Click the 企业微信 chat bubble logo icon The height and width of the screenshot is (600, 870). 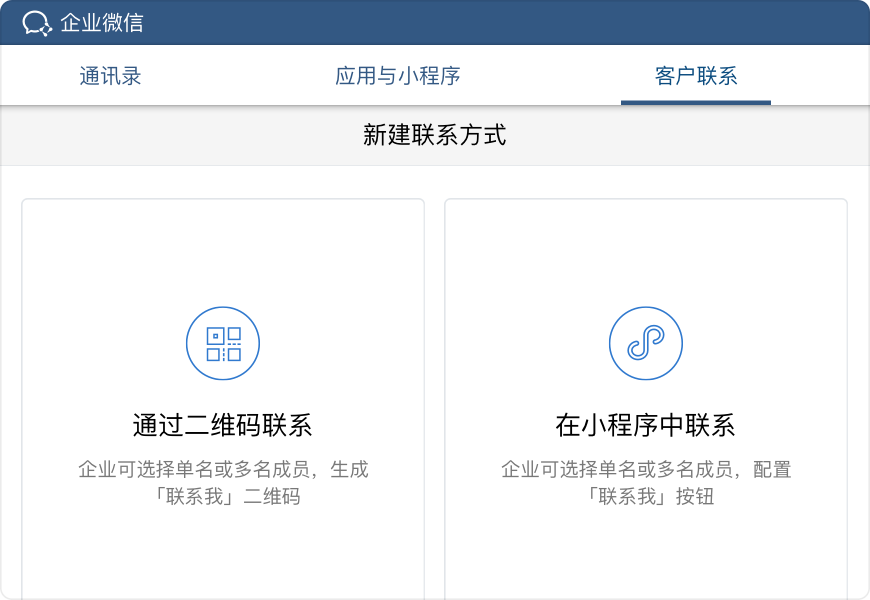click(x=37, y=23)
